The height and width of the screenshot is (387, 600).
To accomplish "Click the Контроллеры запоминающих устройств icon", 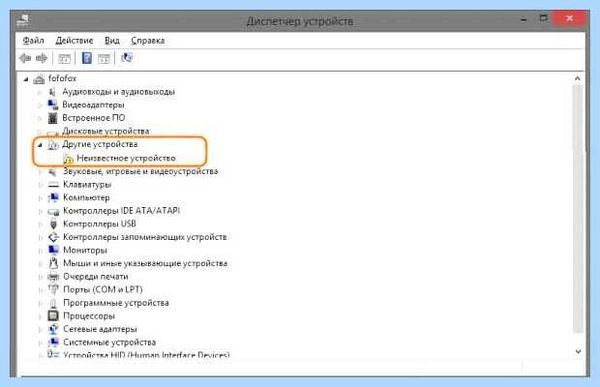I will click(x=53, y=237).
